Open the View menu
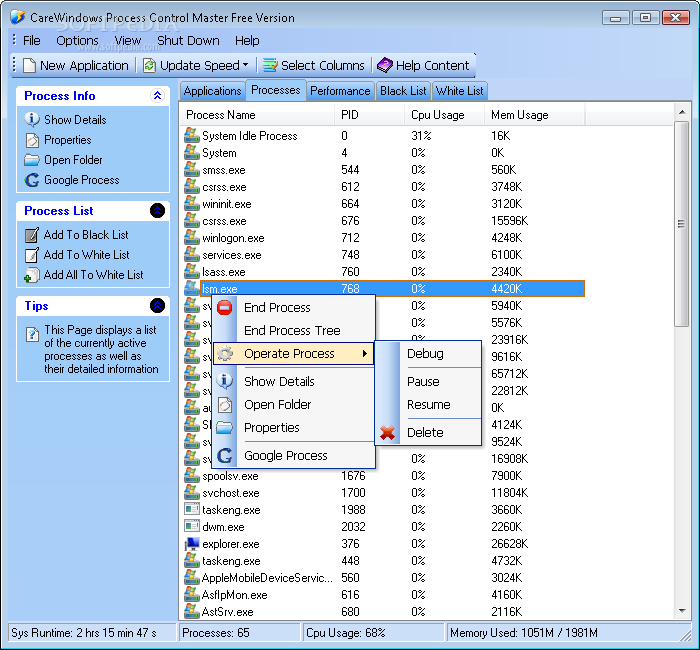 128,41
